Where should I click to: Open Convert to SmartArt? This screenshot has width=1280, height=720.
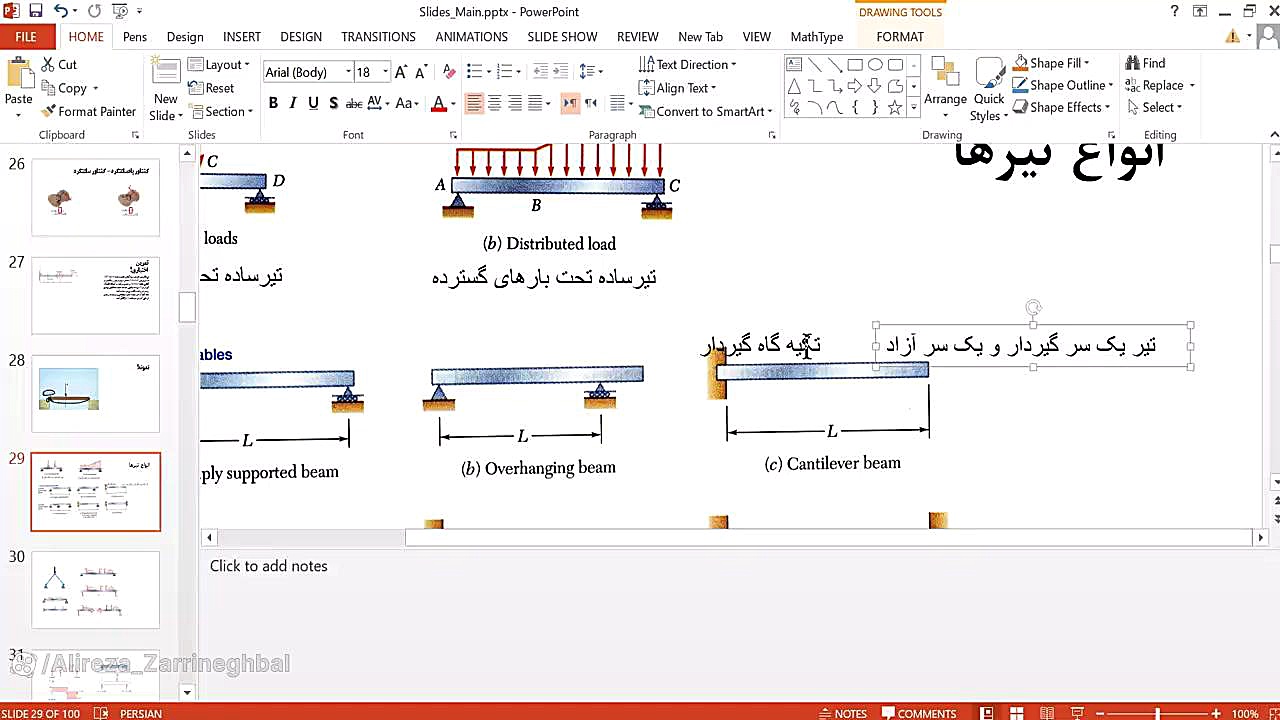706,111
